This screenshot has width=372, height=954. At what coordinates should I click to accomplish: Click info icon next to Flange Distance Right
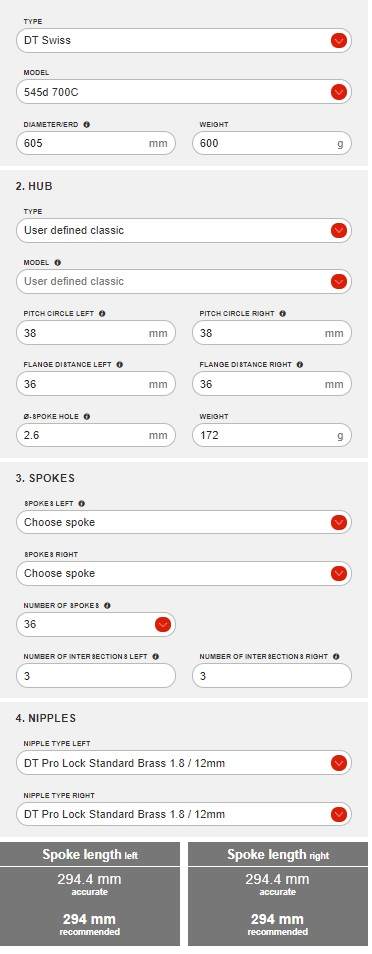[x=300, y=365]
